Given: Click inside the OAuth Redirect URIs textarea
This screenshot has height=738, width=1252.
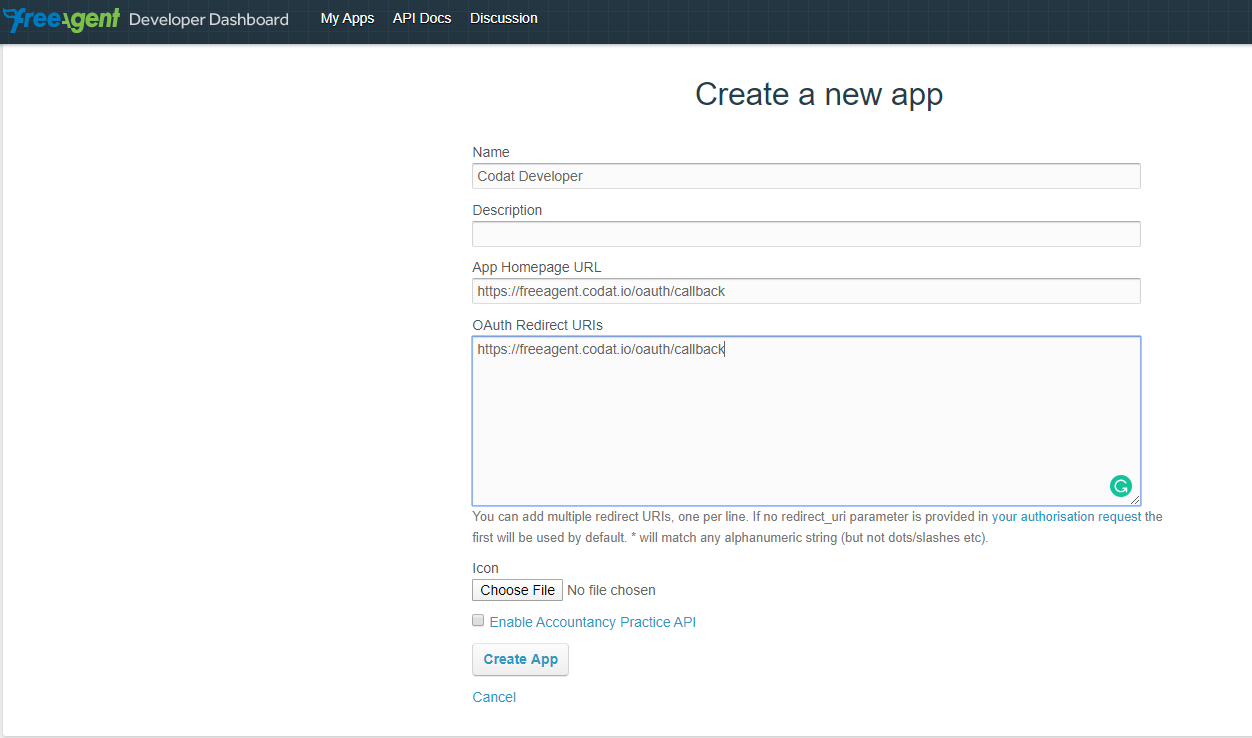Looking at the screenshot, I should (806, 421).
